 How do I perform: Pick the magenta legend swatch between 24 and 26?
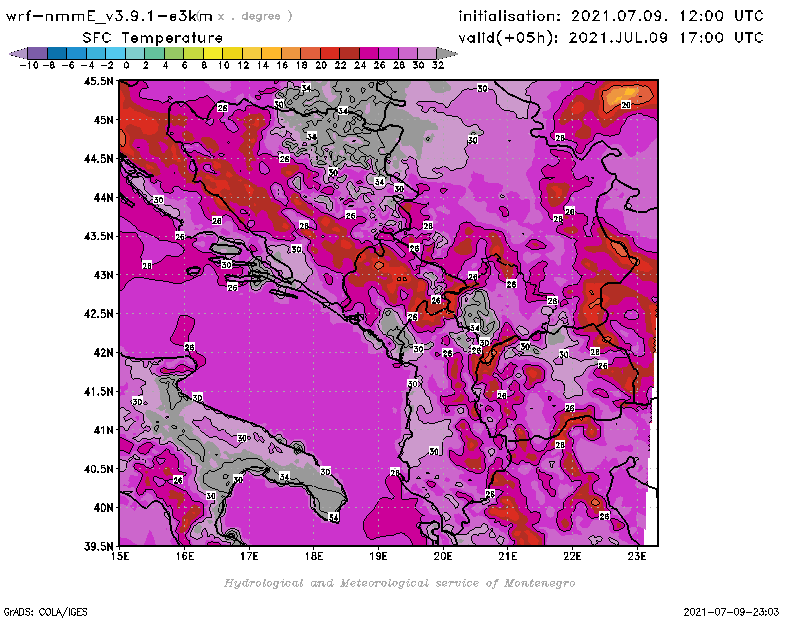(369, 53)
